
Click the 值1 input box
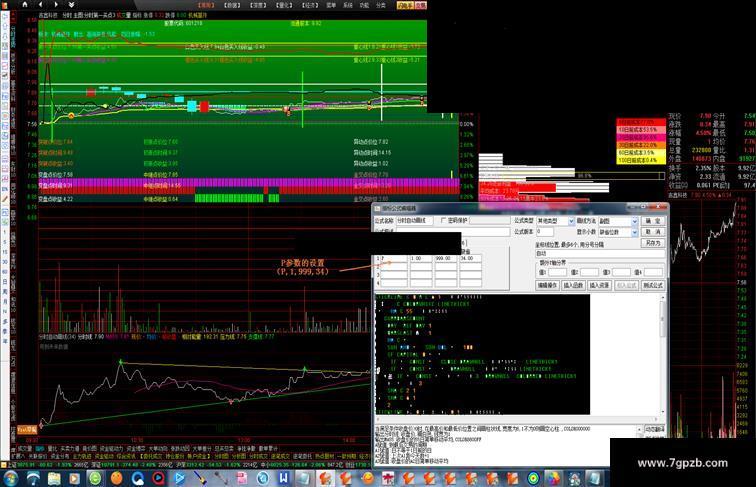[557, 272]
